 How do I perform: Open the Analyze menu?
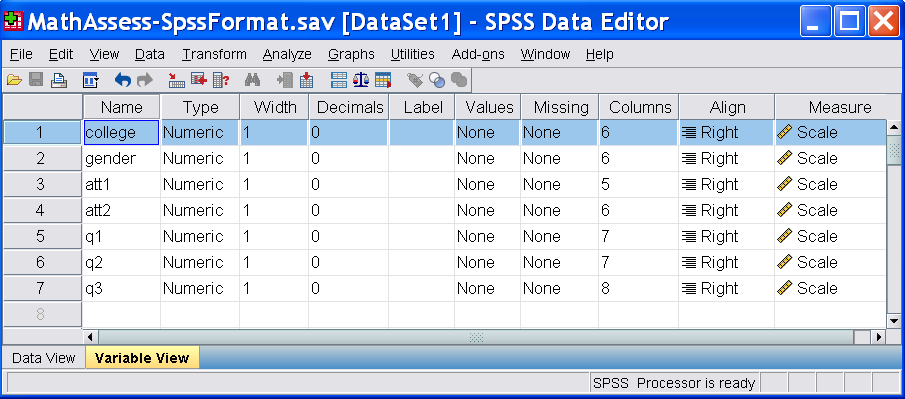coord(287,54)
